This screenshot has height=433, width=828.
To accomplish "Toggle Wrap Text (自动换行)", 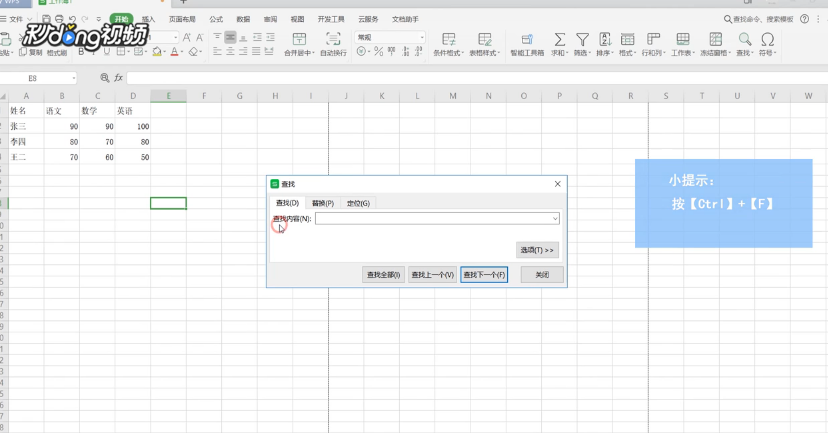I will pos(333,44).
